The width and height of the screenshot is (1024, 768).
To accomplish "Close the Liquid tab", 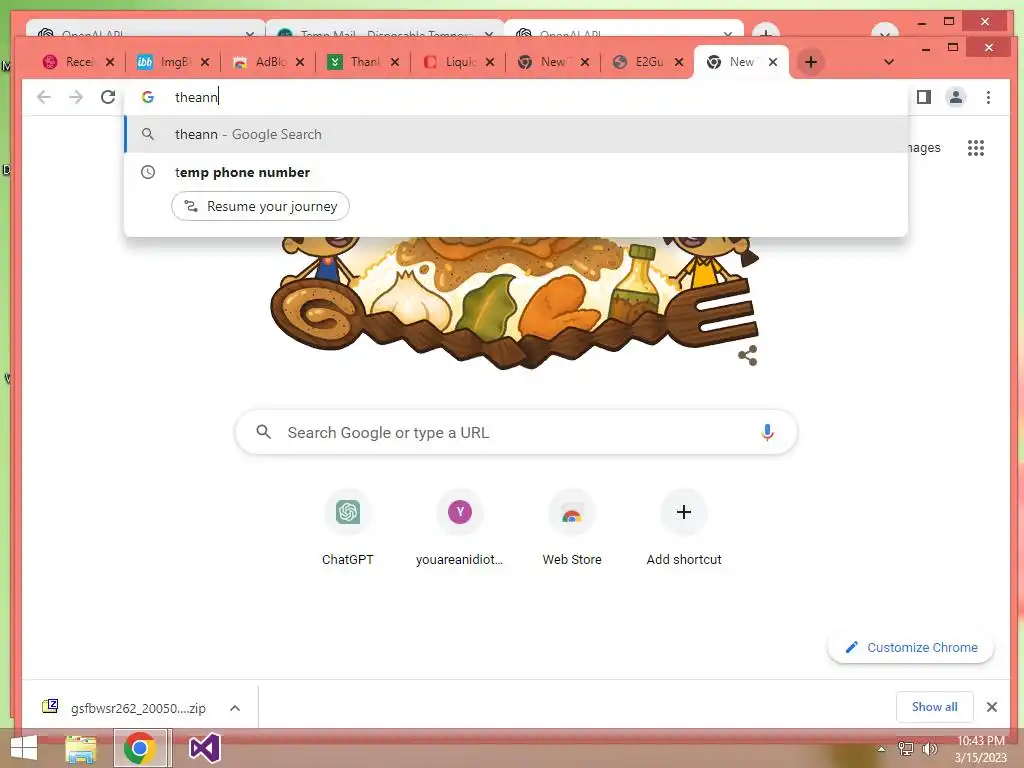I will (490, 62).
